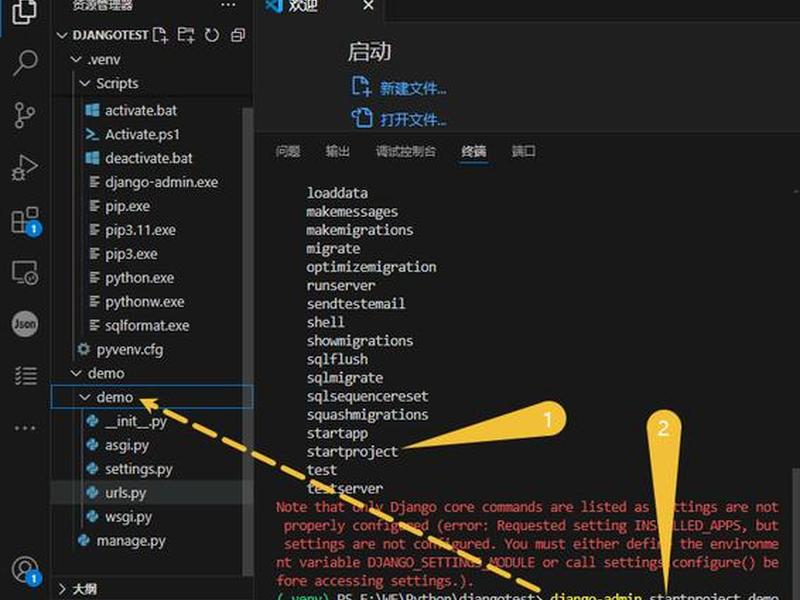Click startproject in terminal command list
Viewport: 800px width, 600px height.
(352, 452)
